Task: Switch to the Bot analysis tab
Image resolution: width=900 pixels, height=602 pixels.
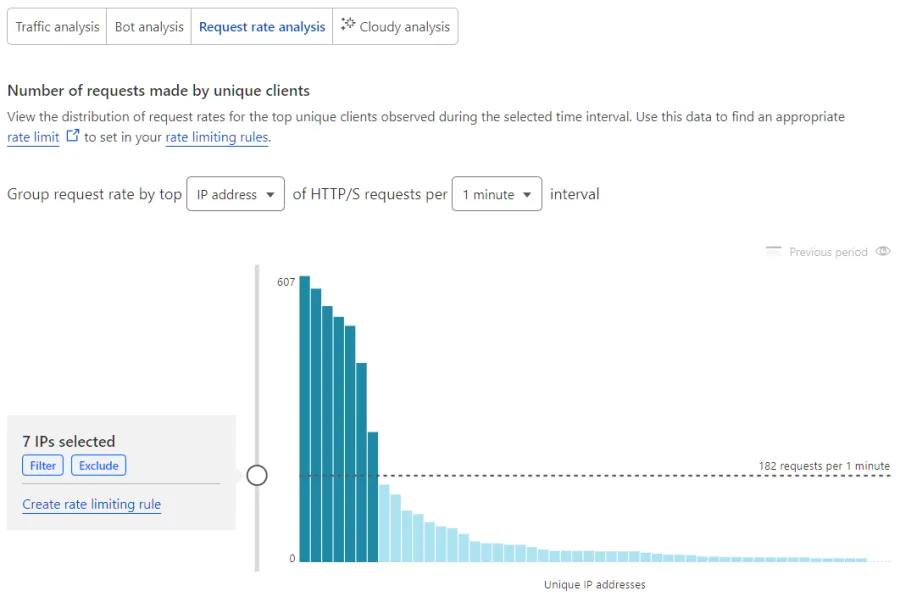Action: [148, 26]
